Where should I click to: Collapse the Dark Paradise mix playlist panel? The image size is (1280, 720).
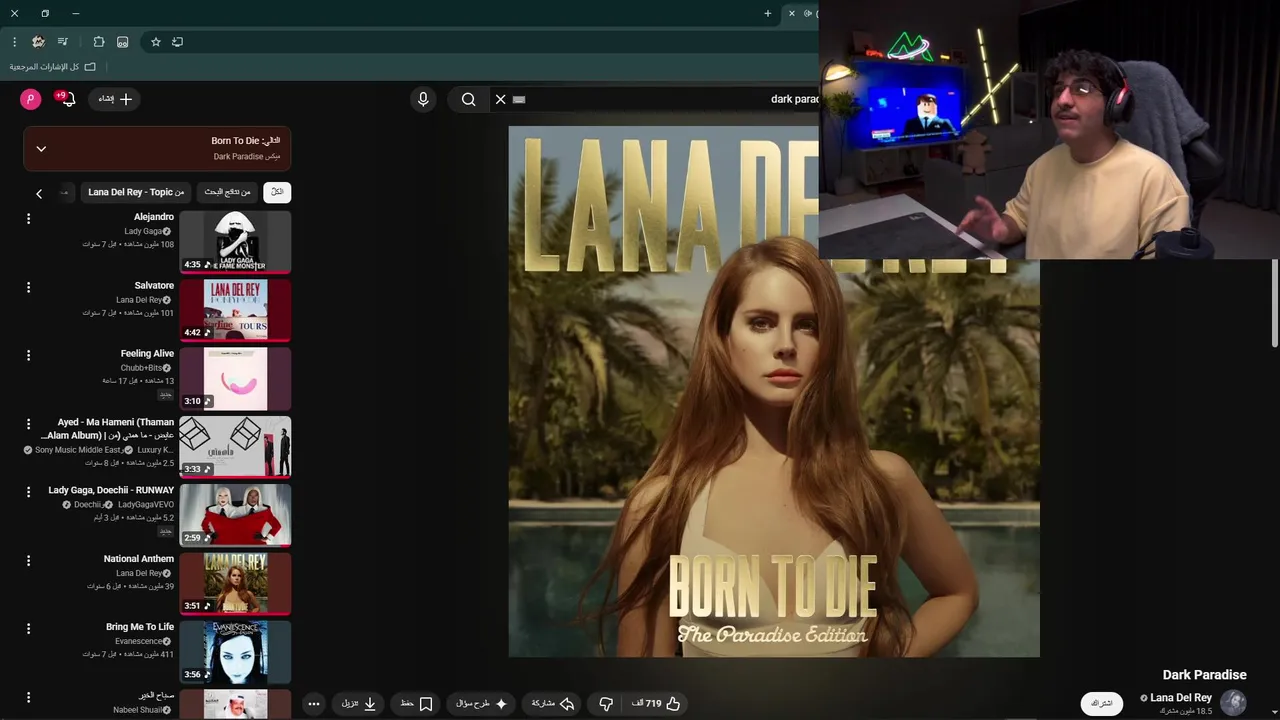(x=41, y=148)
